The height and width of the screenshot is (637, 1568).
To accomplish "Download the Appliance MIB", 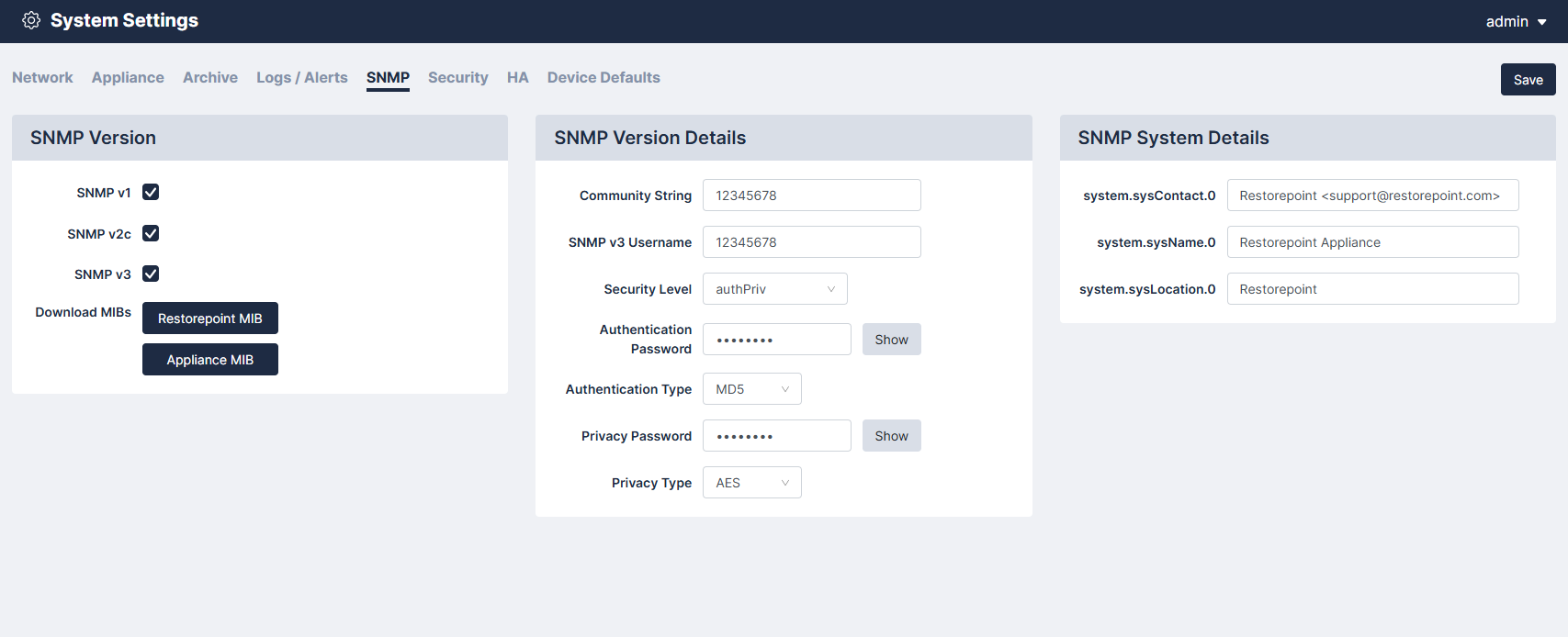I will [209, 360].
